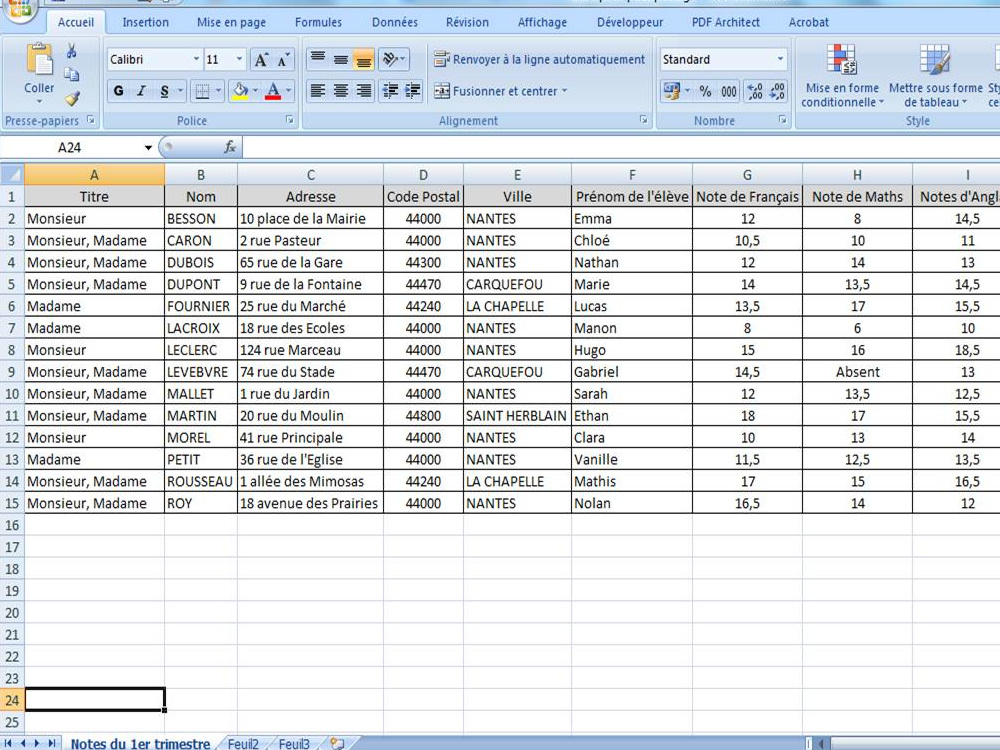Align text to top of cell
This screenshot has width=1000, height=750.
click(318, 59)
